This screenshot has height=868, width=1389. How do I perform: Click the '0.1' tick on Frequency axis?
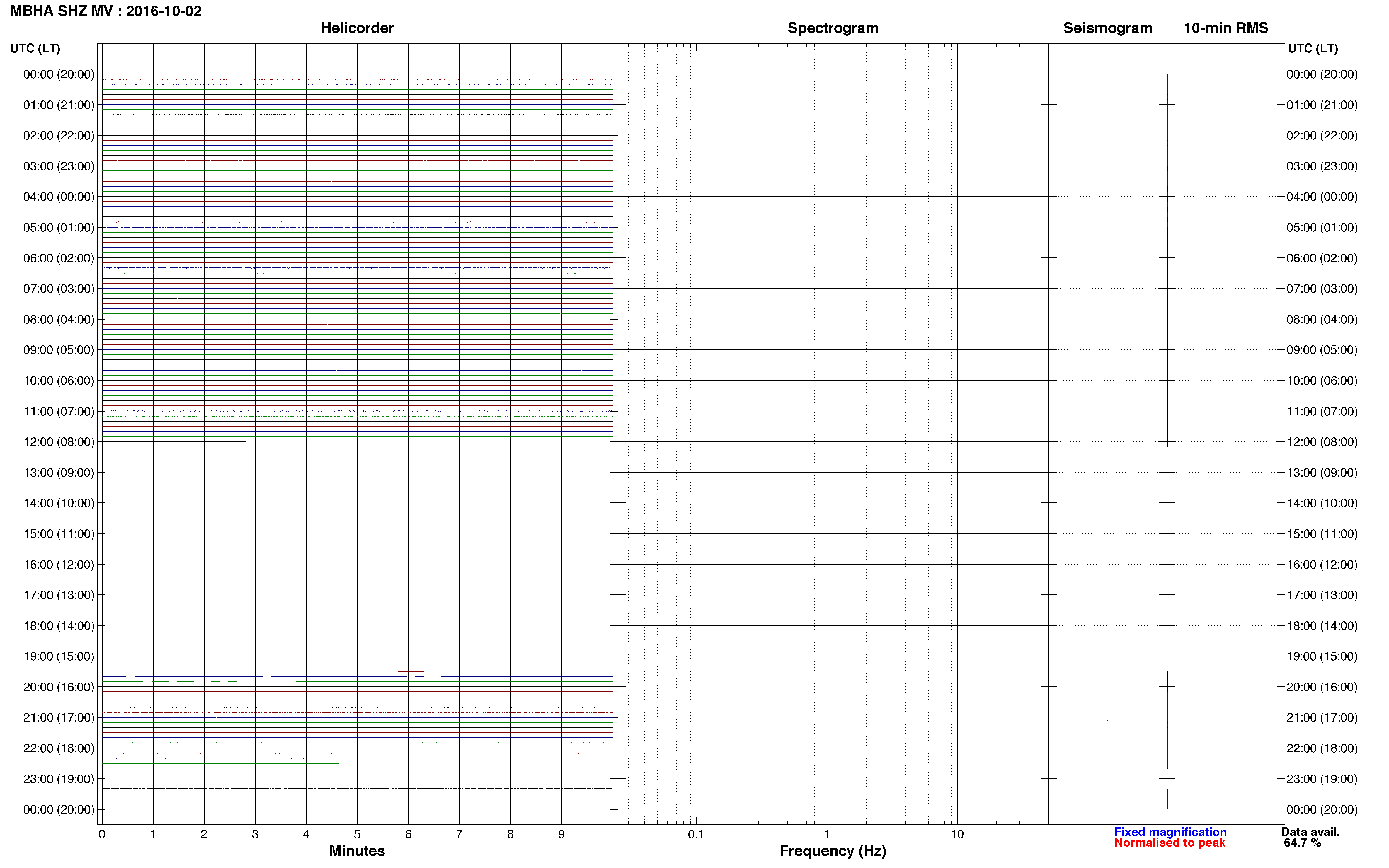(696, 835)
